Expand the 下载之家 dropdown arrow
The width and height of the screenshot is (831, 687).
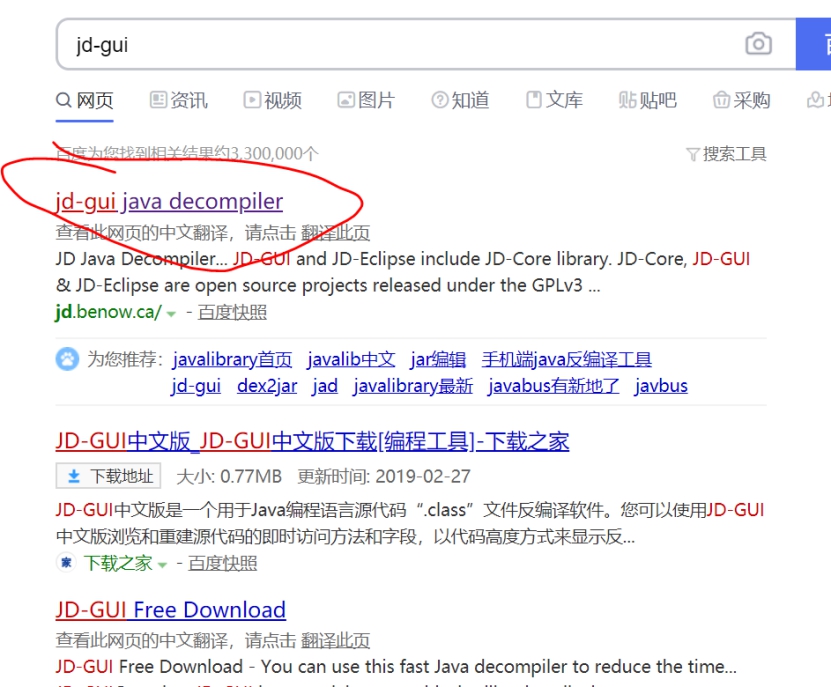pyautogui.click(x=162, y=565)
